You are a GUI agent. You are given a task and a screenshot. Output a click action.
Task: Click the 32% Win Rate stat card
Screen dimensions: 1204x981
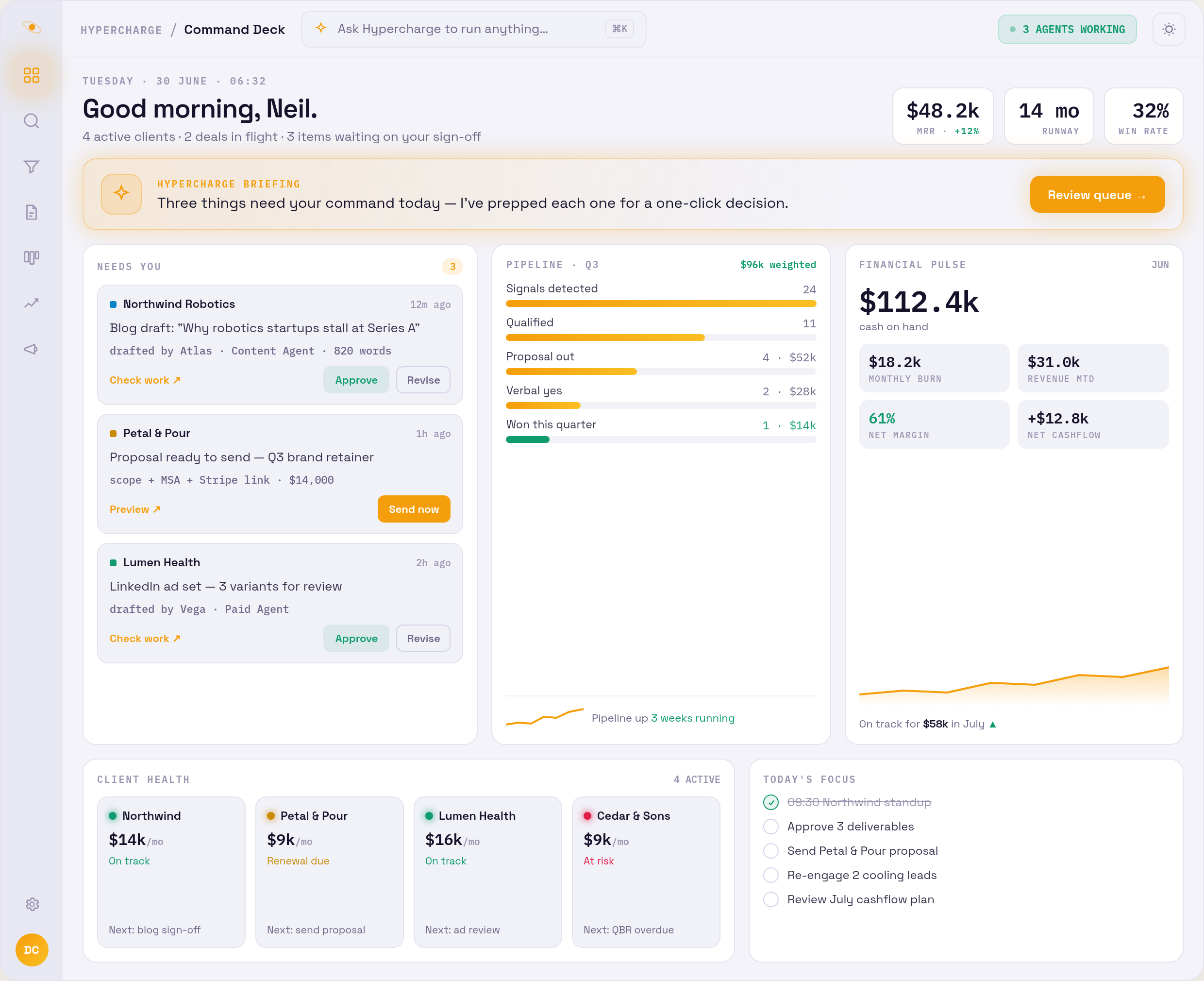click(1143, 116)
